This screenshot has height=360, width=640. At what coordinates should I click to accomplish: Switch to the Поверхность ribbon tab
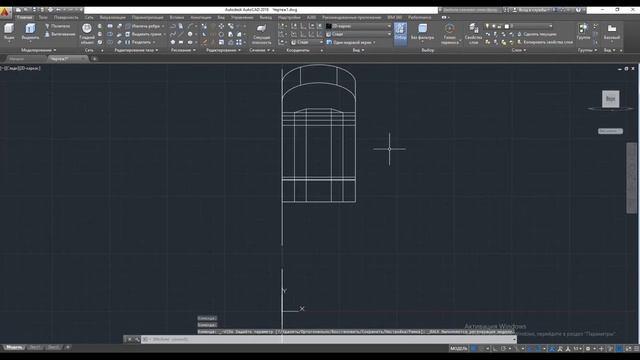pos(66,18)
